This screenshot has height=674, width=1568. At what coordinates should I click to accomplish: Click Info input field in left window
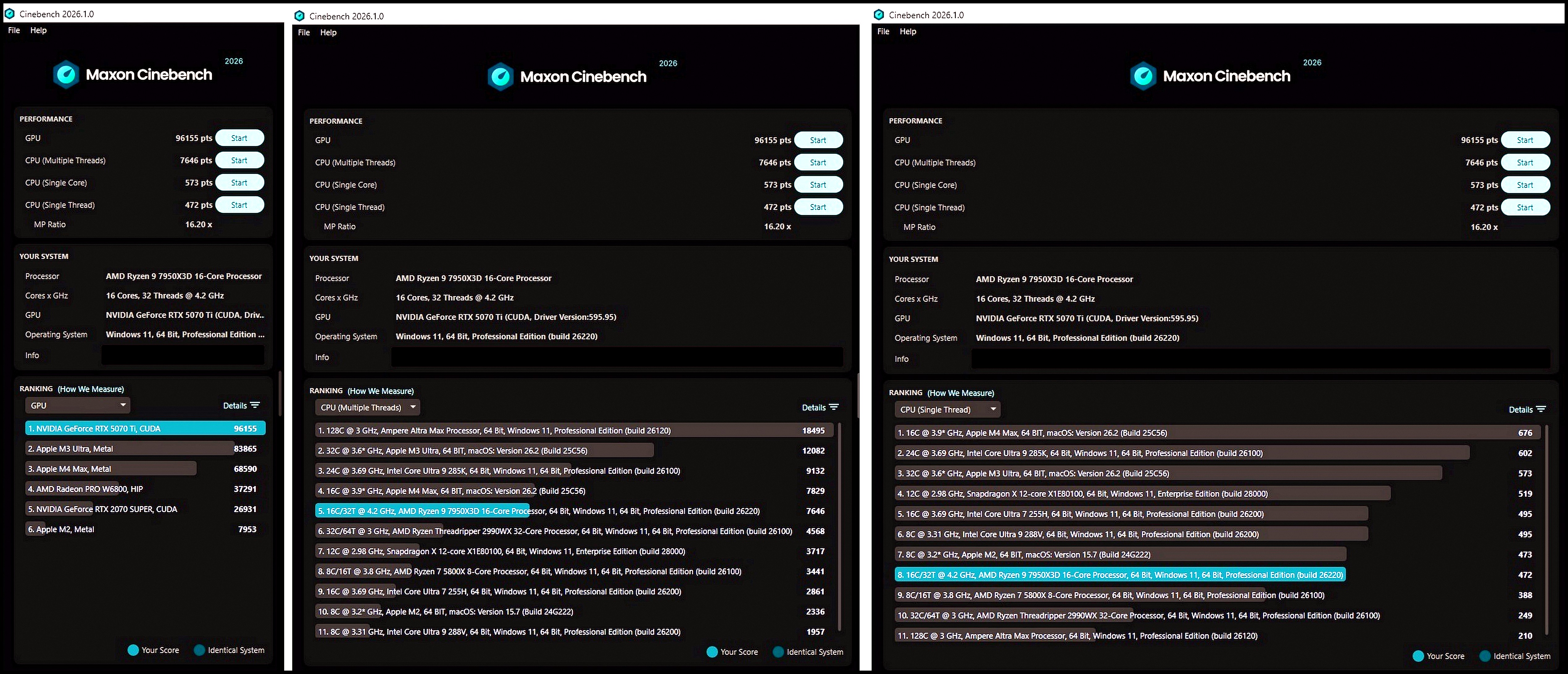click(183, 355)
